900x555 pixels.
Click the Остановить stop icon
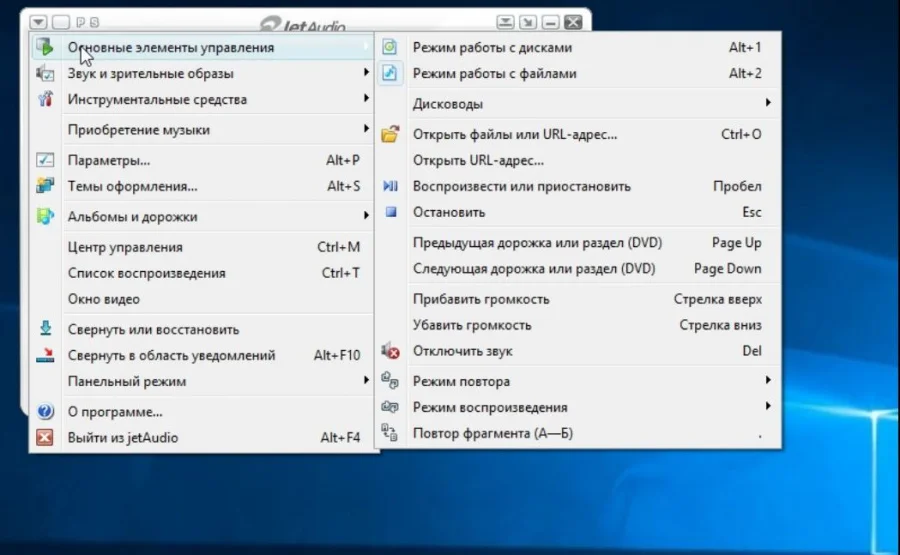(x=391, y=212)
